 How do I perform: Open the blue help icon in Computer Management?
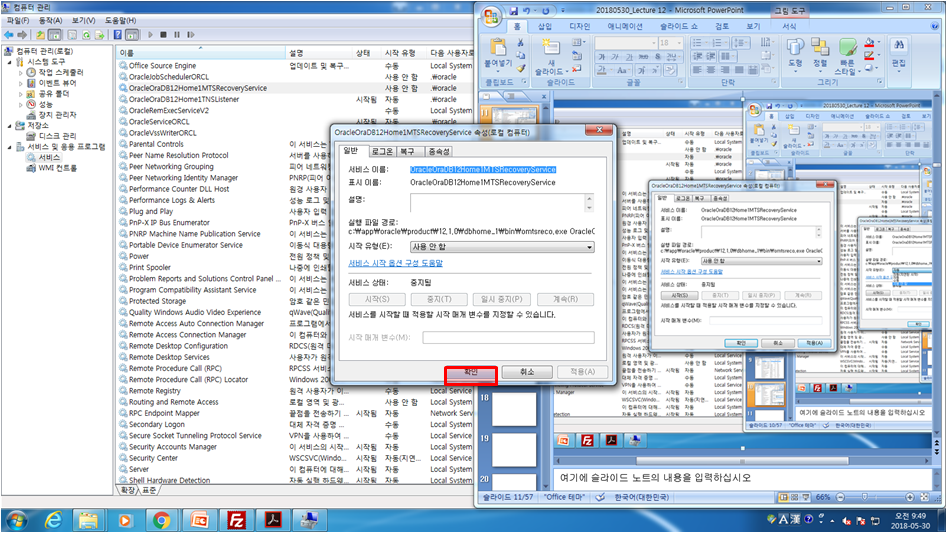118,35
